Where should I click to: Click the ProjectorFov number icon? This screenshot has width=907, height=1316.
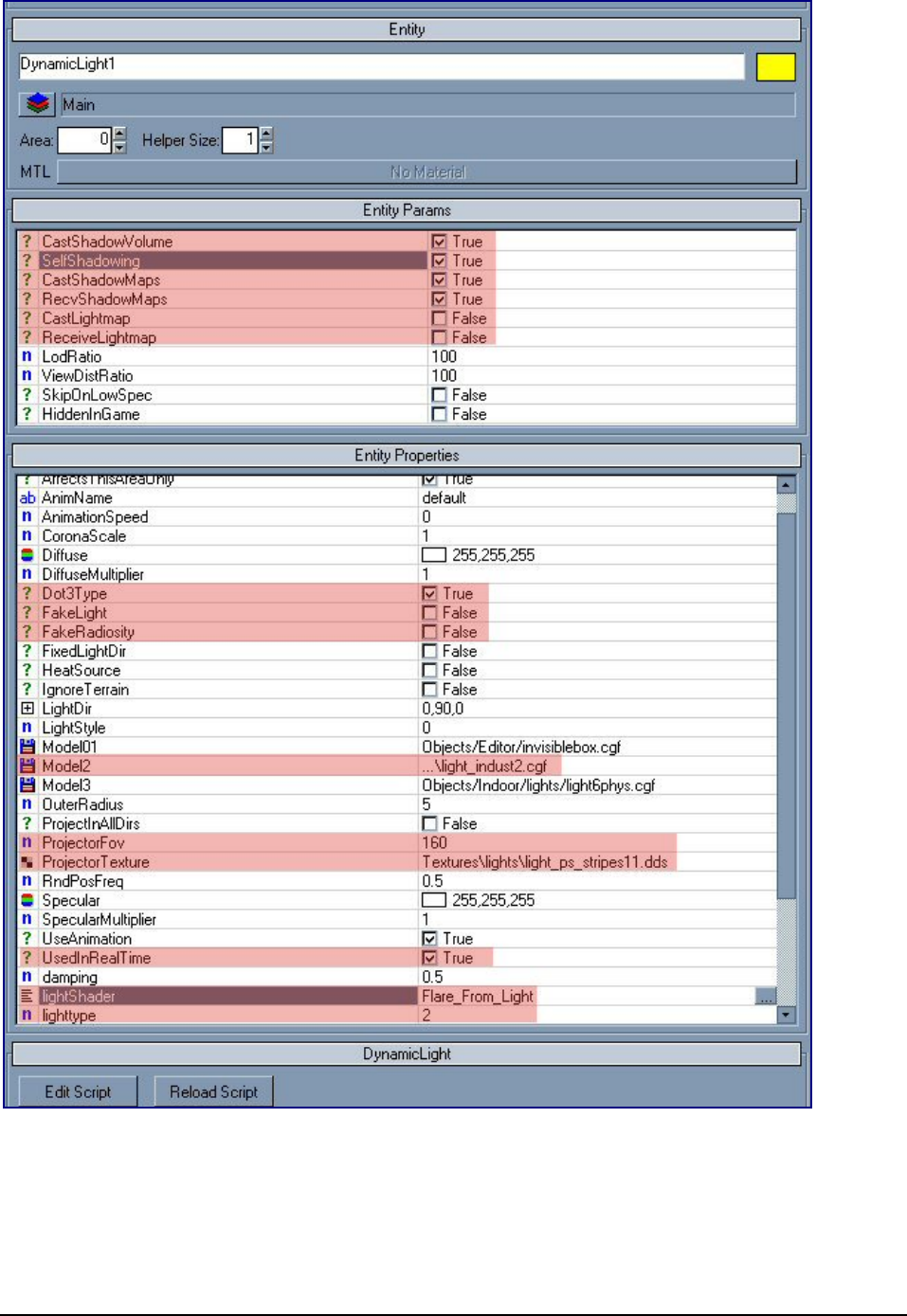[x=27, y=842]
